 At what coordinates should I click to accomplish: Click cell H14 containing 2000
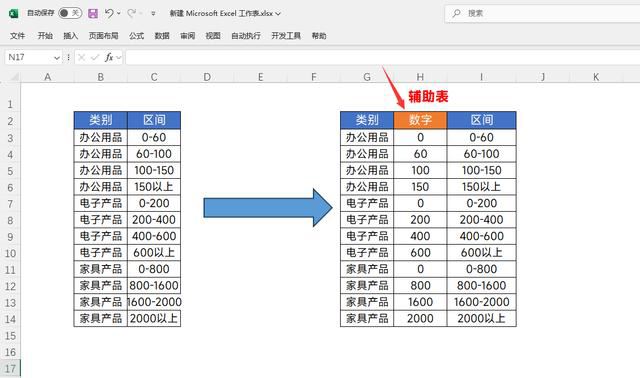coord(420,318)
